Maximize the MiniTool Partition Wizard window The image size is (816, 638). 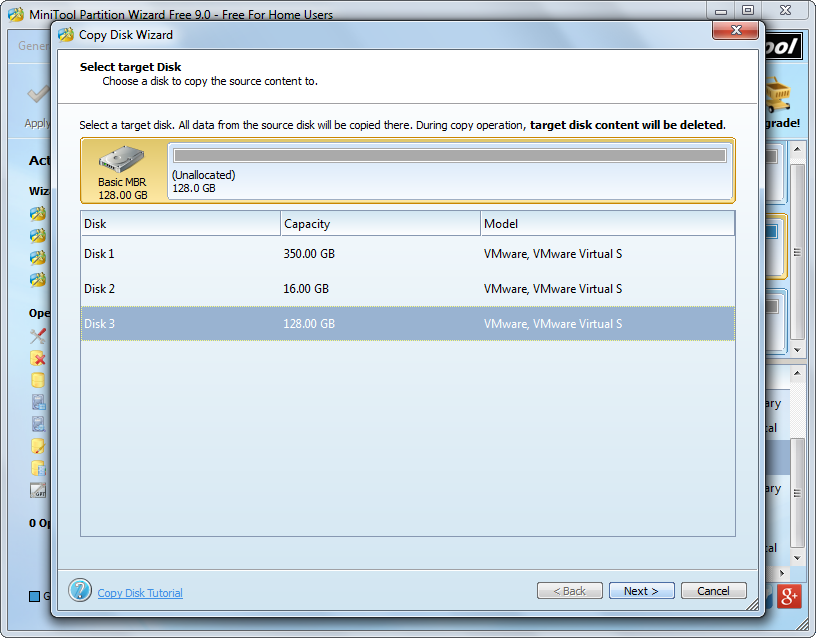click(x=748, y=10)
